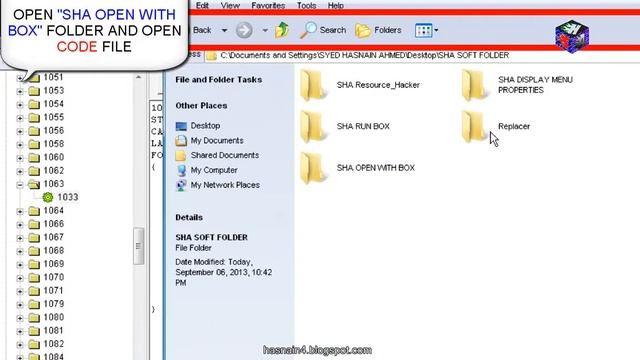
Task: Open the SHA RUN BOX folder icon
Action: point(313,127)
